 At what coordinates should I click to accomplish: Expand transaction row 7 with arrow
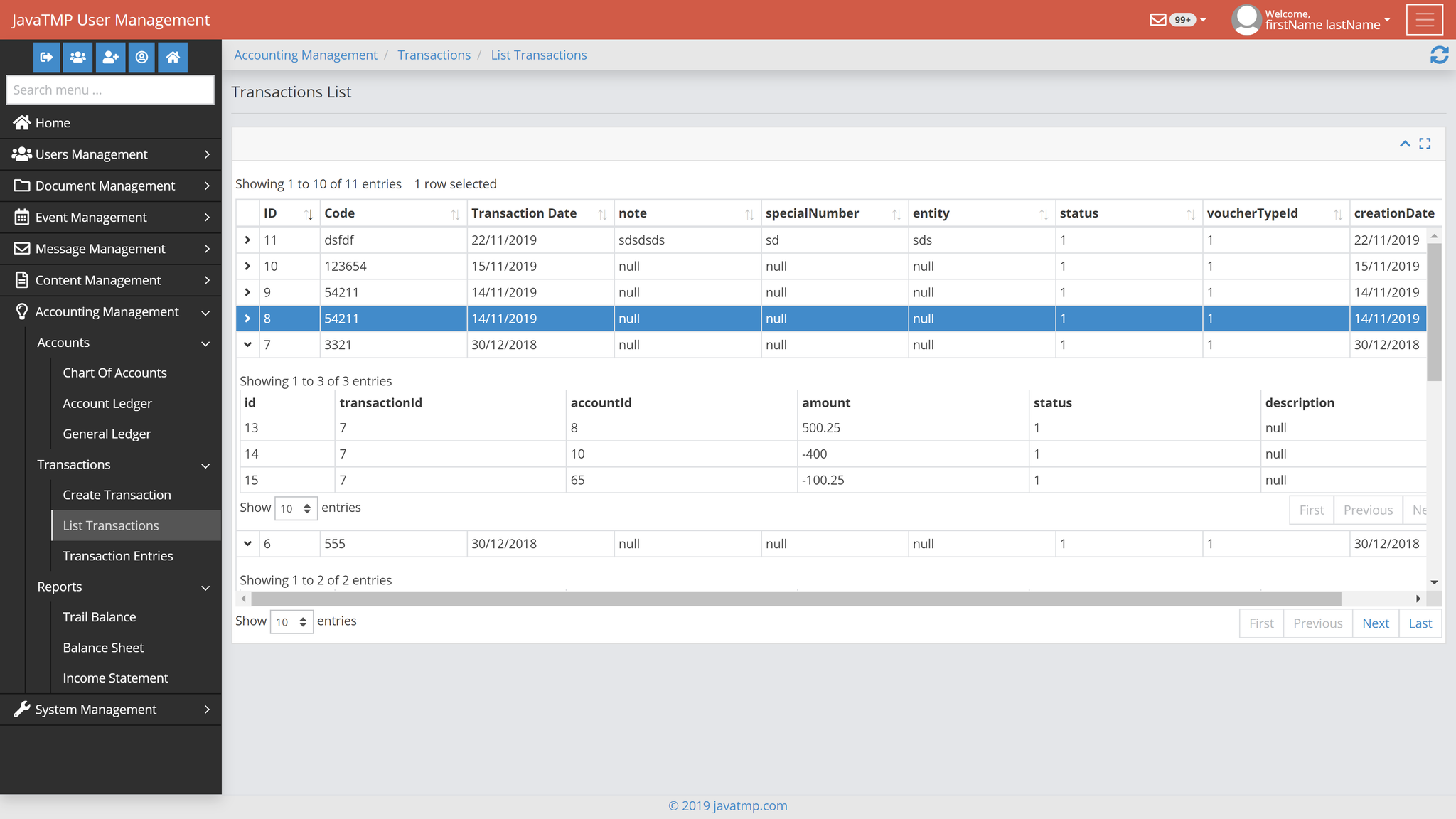(248, 344)
